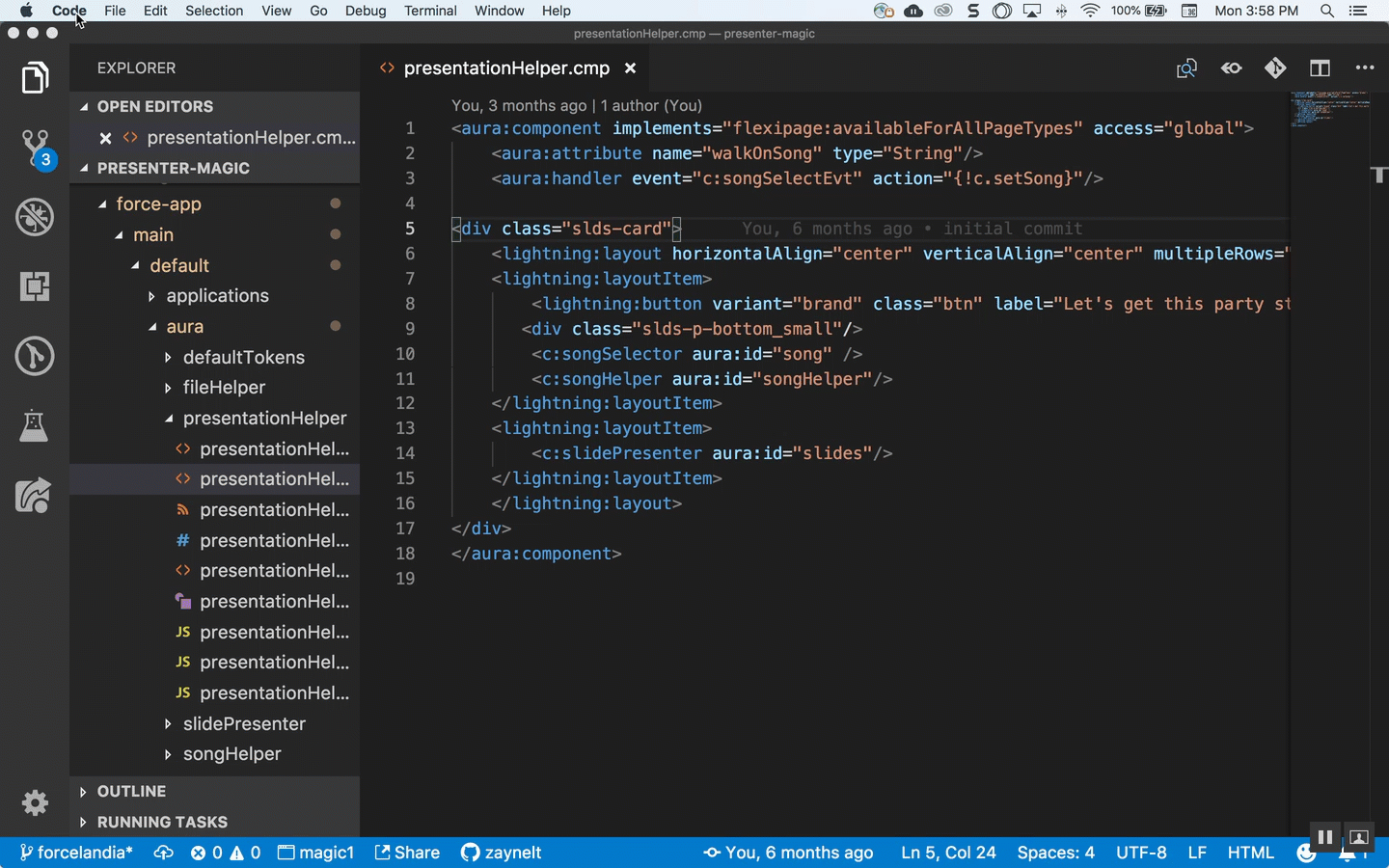Open the Test beaker view

35,425
